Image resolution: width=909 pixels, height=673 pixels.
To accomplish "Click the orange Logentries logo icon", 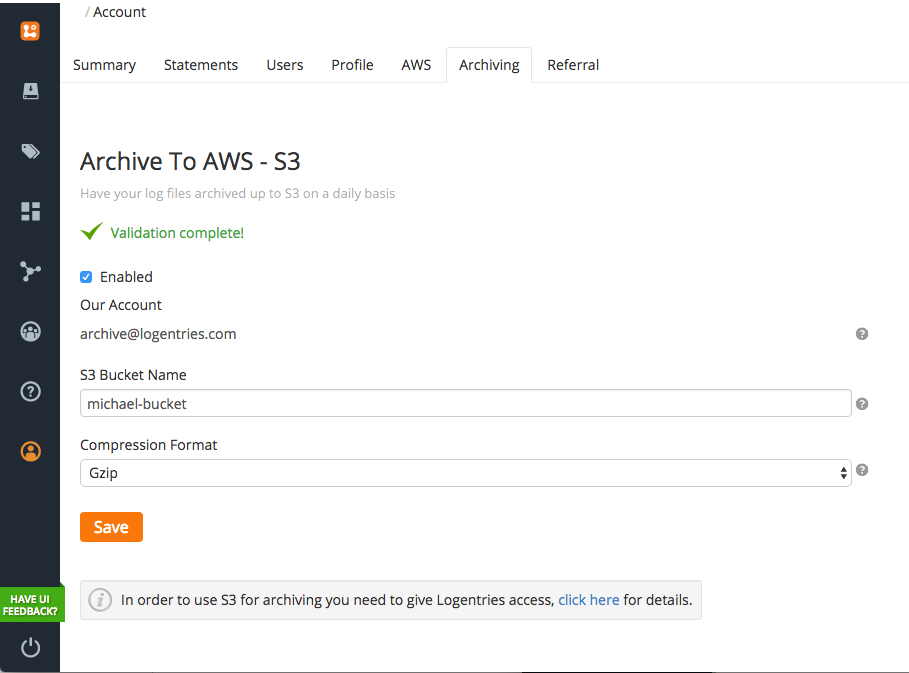I will coord(30,31).
